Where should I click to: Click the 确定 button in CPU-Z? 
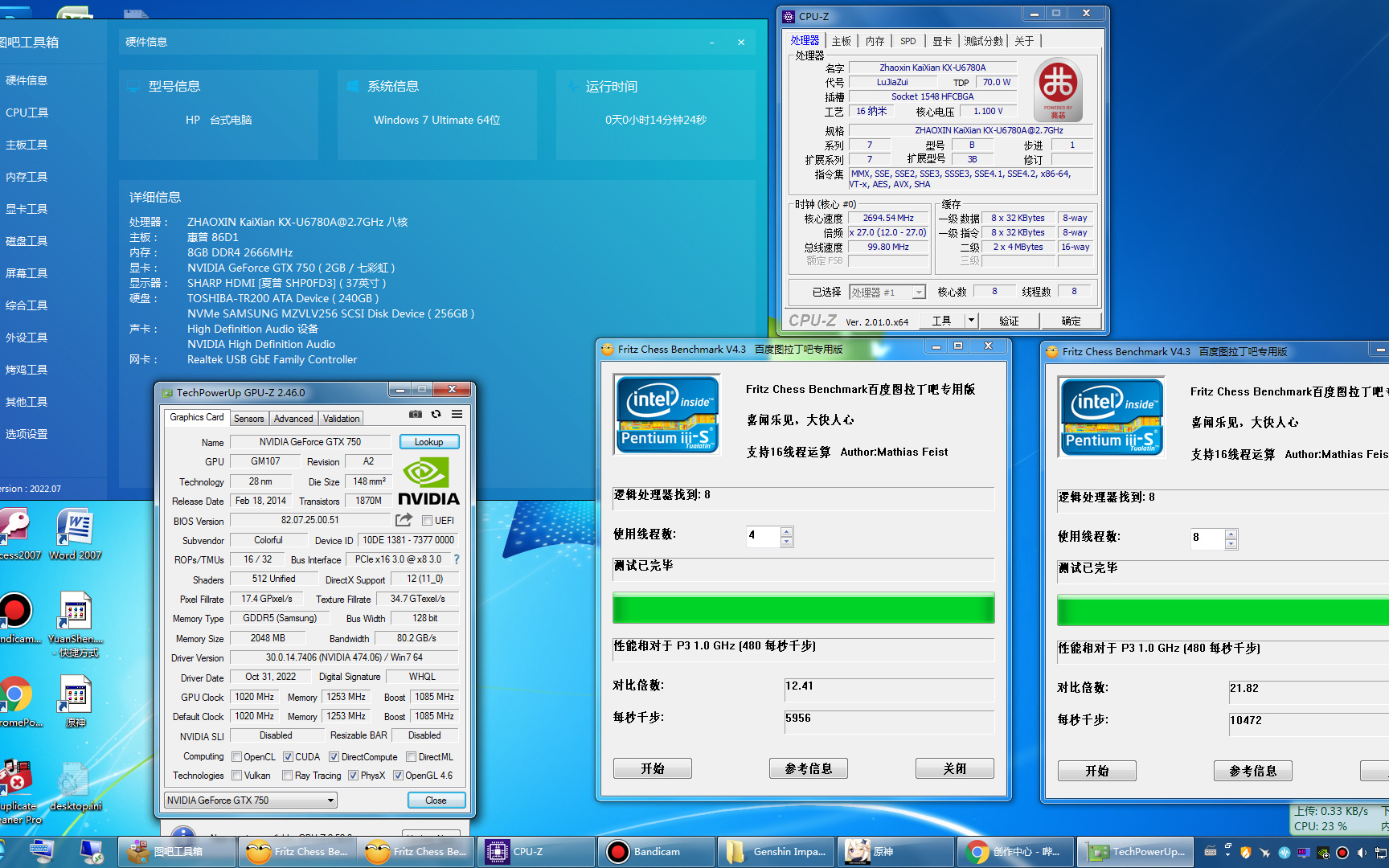[x=1071, y=321]
